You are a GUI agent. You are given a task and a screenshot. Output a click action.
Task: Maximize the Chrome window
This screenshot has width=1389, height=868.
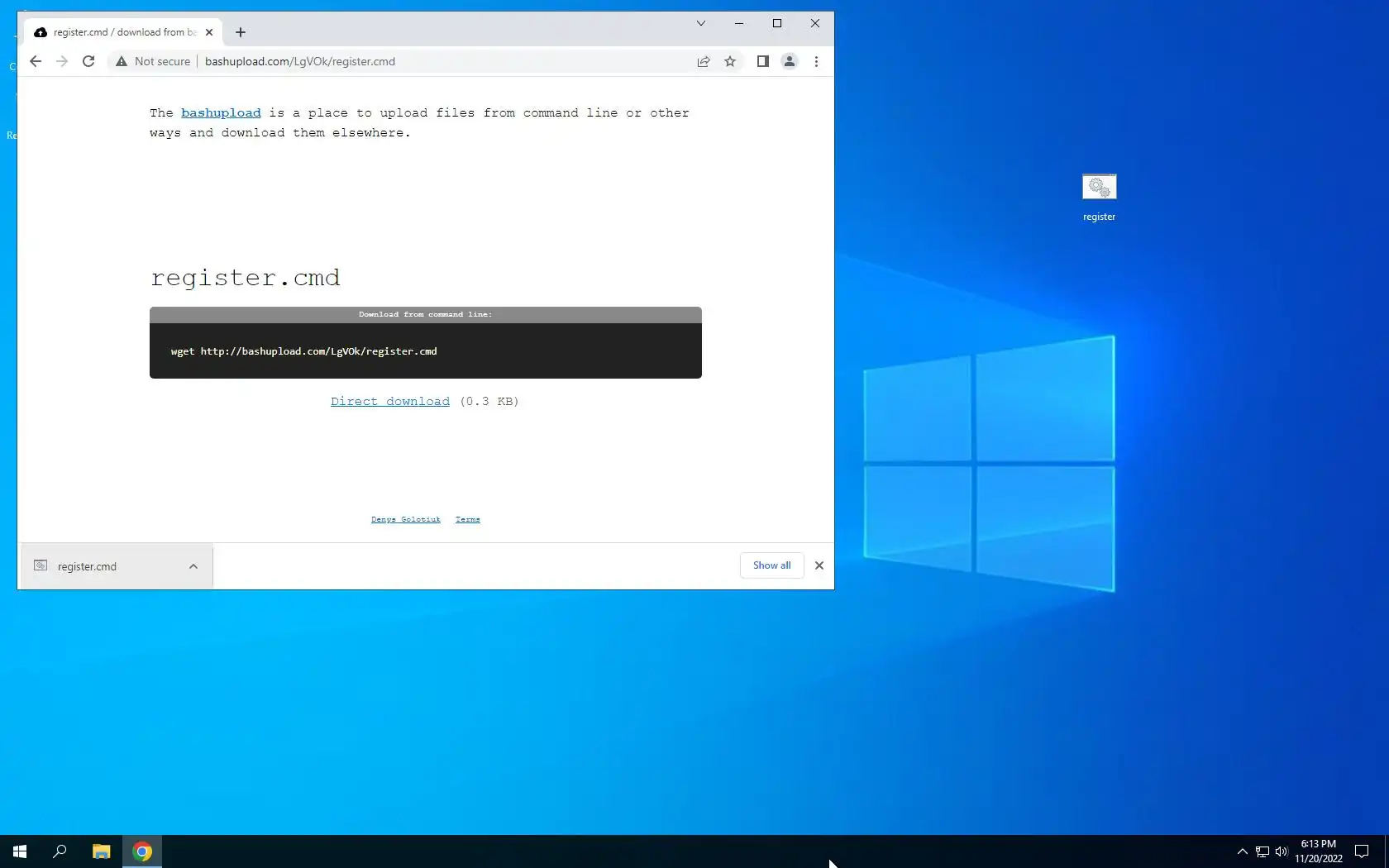click(777, 23)
